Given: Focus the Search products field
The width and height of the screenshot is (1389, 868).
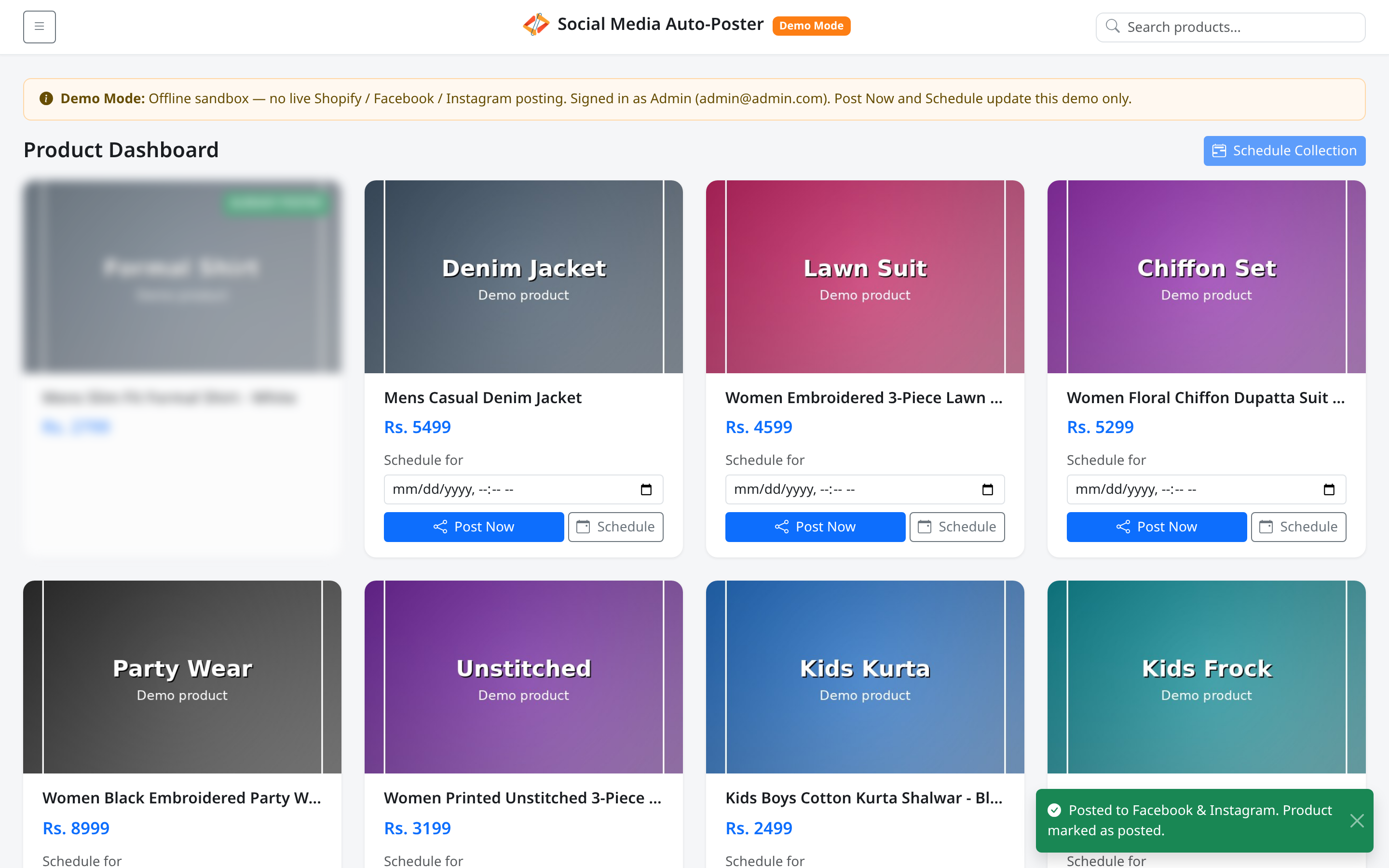Looking at the screenshot, I should [1230, 27].
